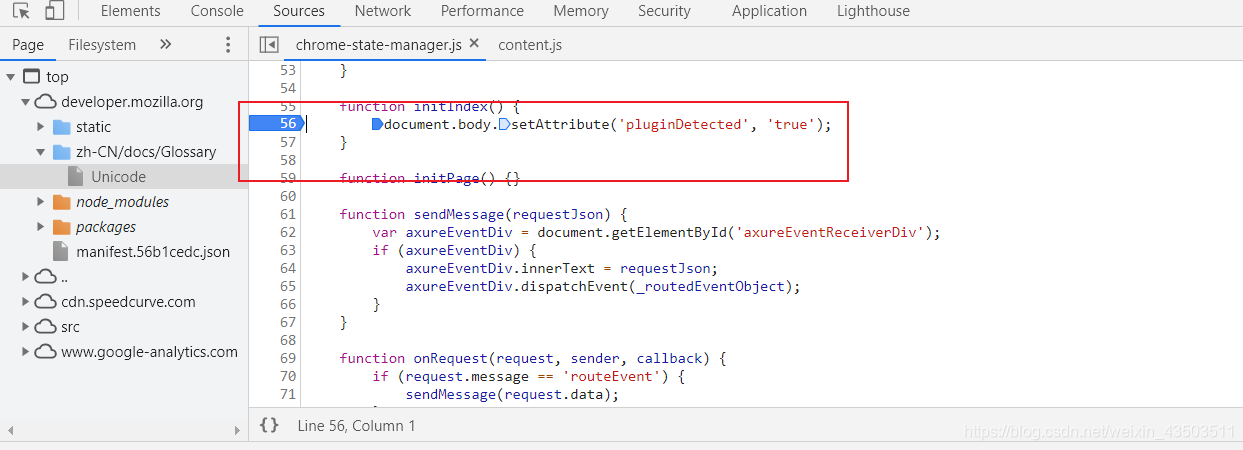Set a breakpoint on line 62

click(287, 232)
